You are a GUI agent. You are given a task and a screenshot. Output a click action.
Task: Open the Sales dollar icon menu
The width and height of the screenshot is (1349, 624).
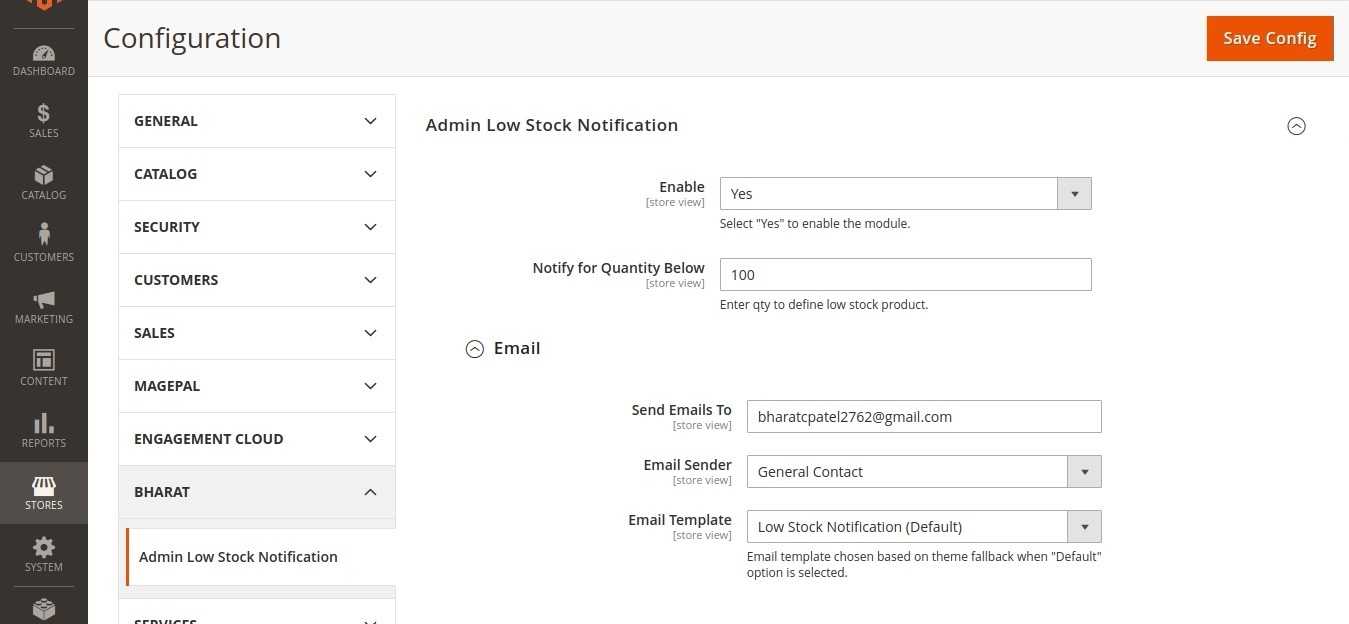tap(43, 121)
